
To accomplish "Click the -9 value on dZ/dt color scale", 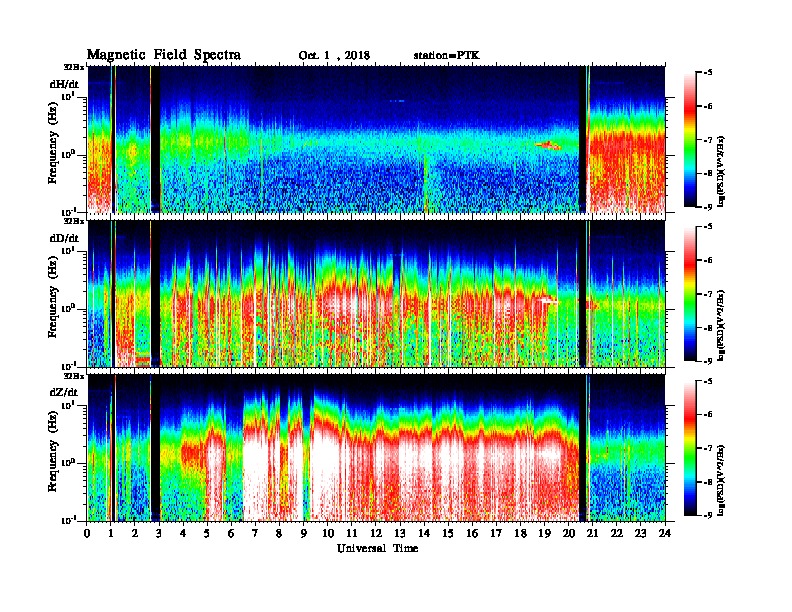I will click(x=708, y=515).
